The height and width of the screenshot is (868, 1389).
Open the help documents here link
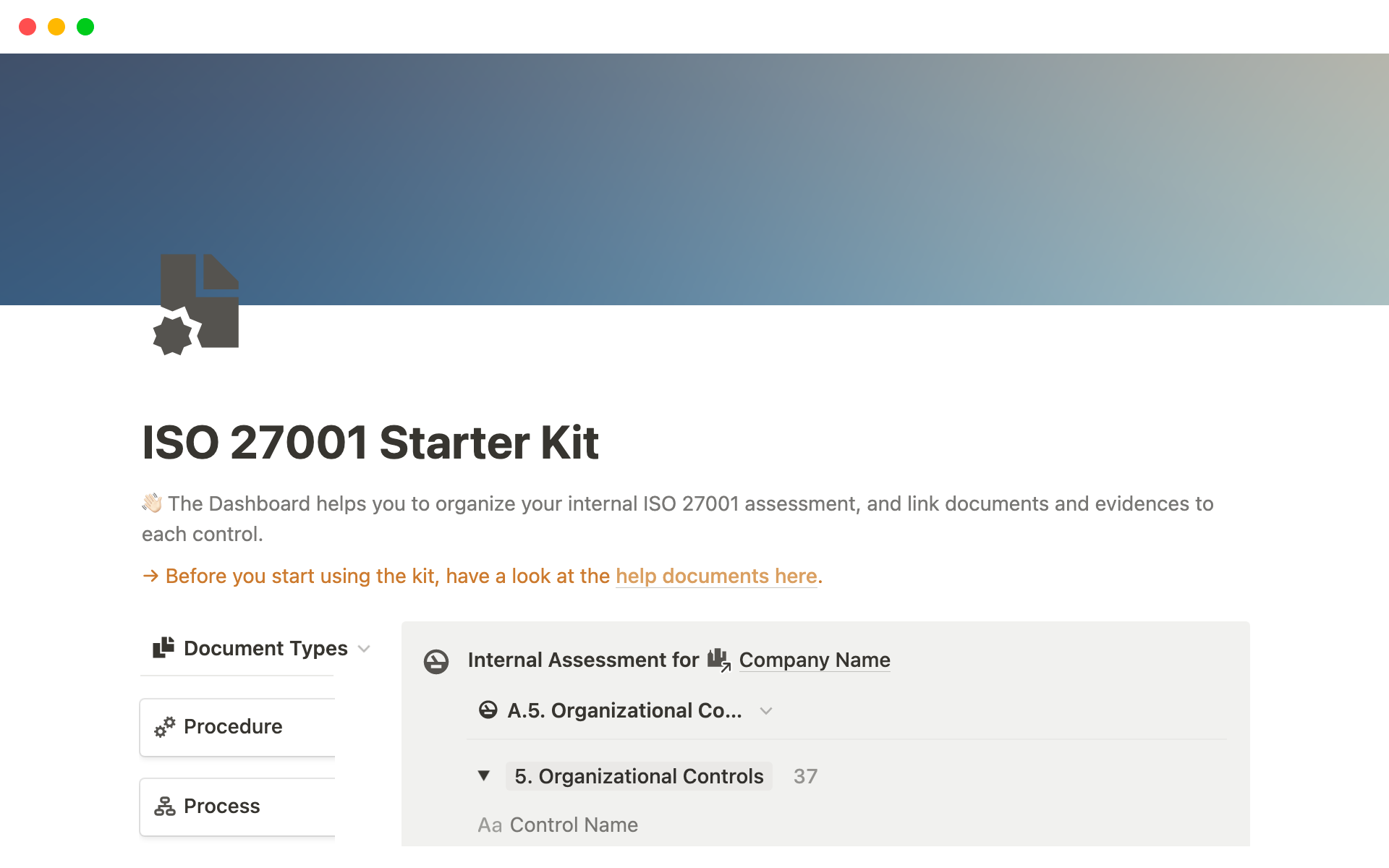[716, 576]
